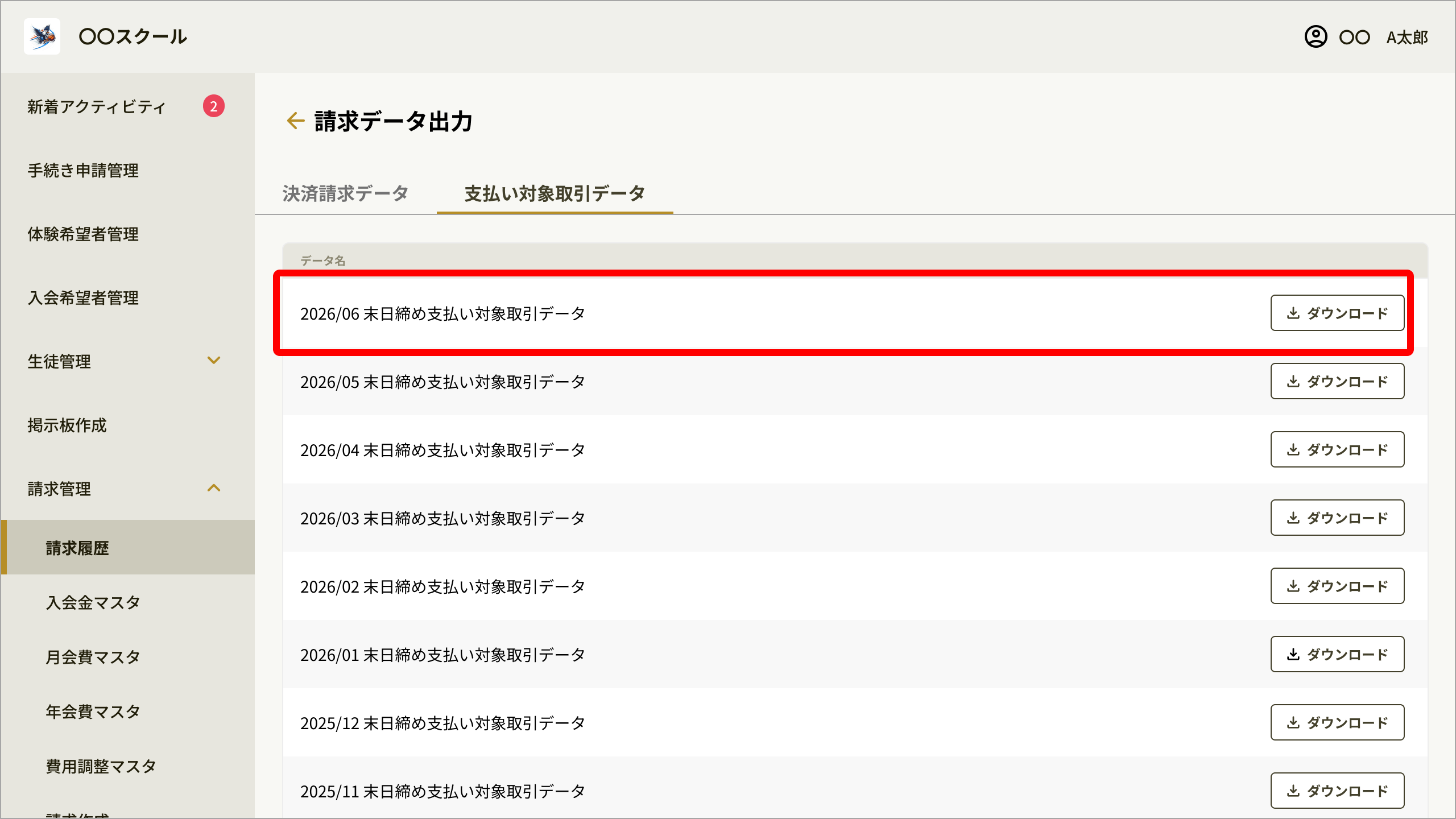Open the user account profile icon
1456x819 pixels.
[1316, 37]
